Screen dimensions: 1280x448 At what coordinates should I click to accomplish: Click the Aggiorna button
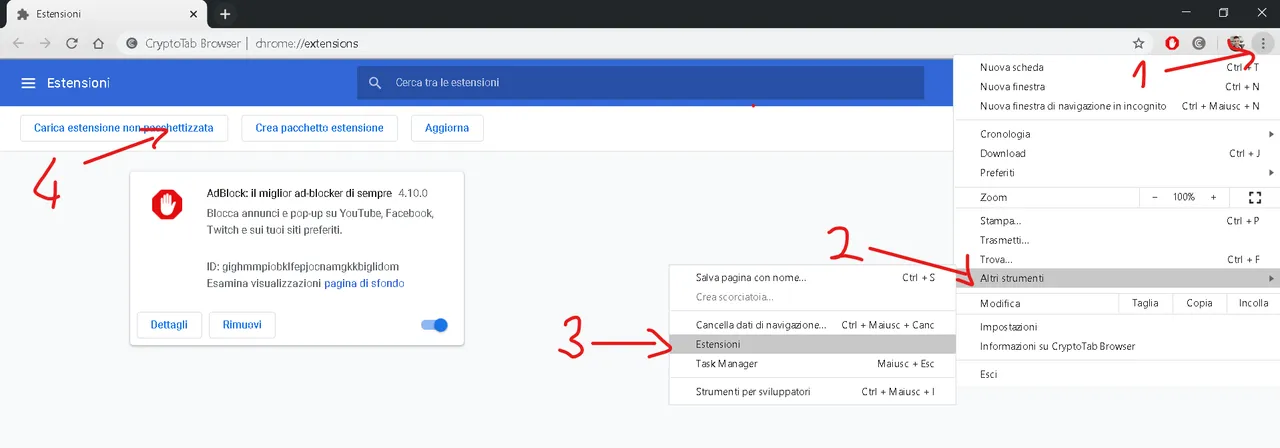point(446,128)
